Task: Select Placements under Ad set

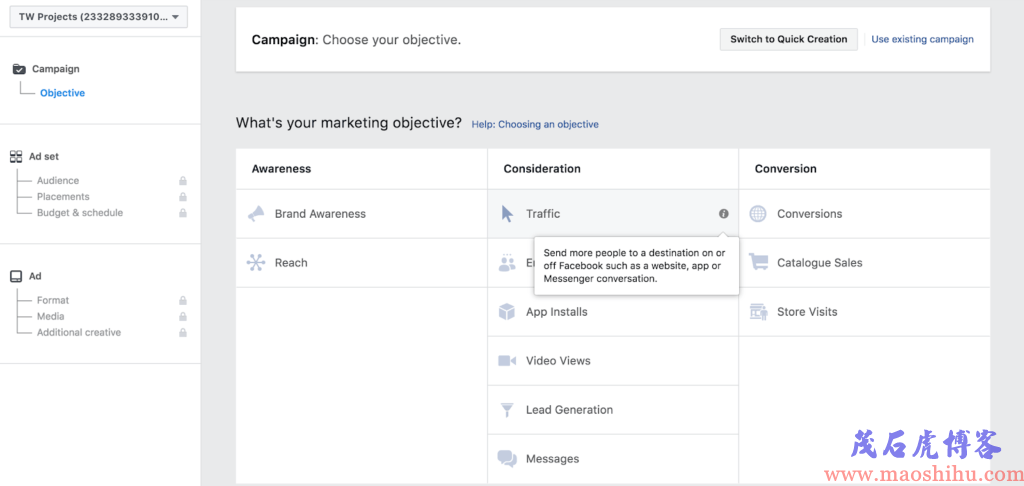Action: 63,197
